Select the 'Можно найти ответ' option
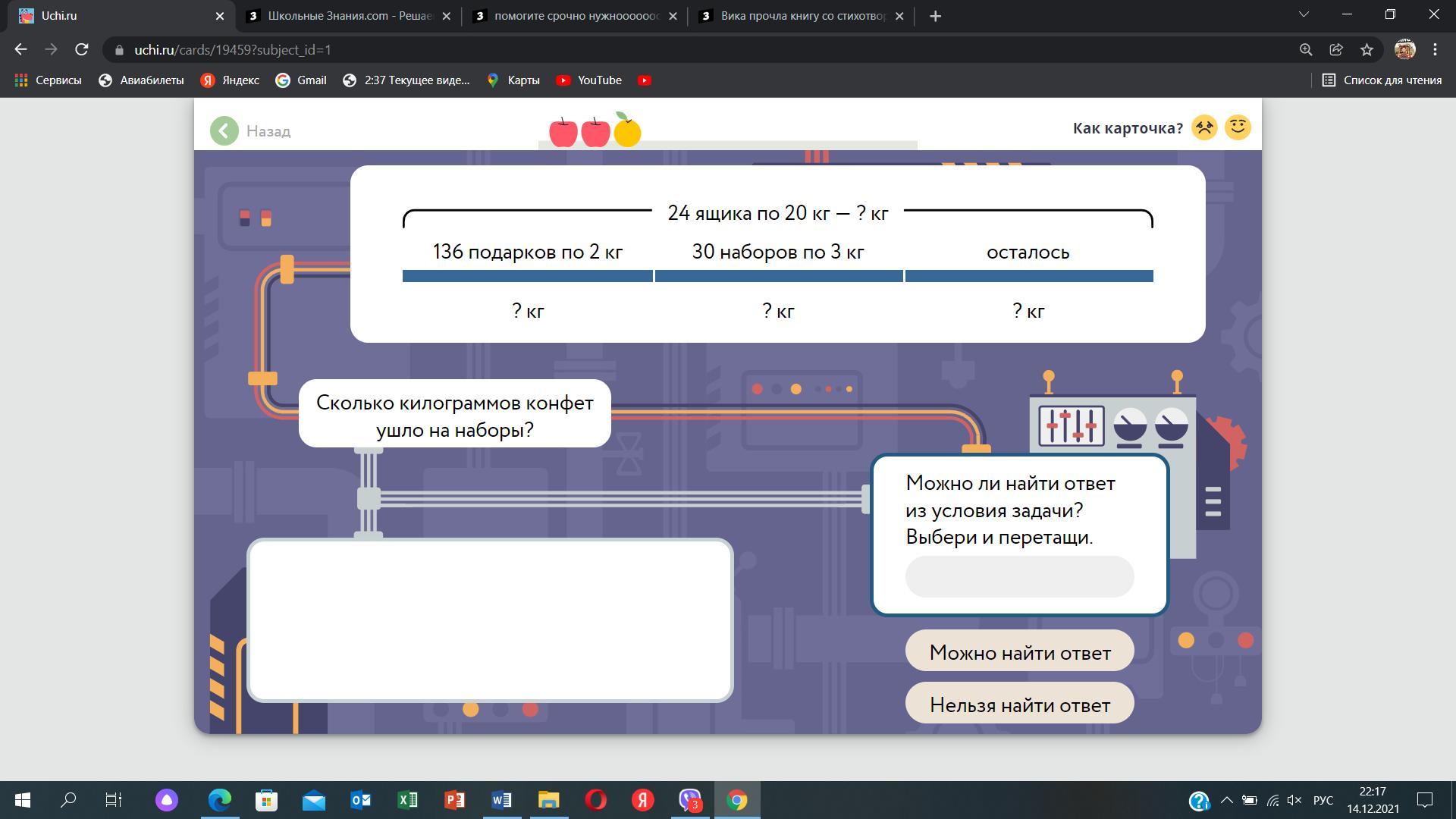The image size is (1456, 819). (x=1019, y=652)
